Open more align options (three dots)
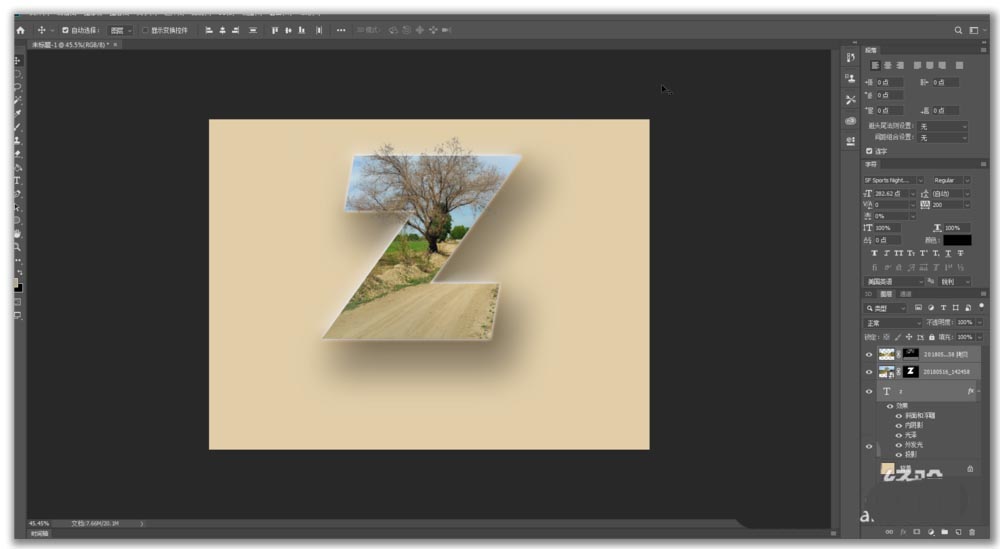 pyautogui.click(x=341, y=30)
